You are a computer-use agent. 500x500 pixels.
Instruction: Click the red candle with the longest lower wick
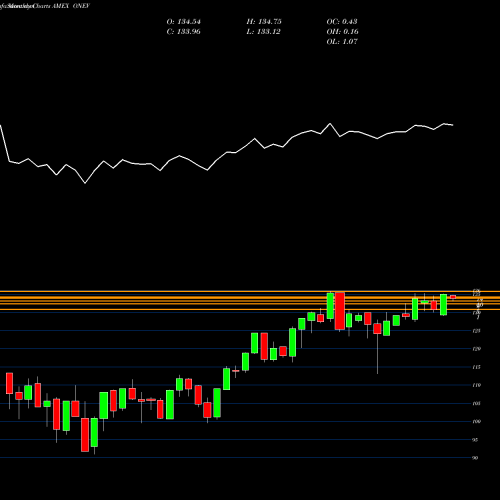point(377,328)
